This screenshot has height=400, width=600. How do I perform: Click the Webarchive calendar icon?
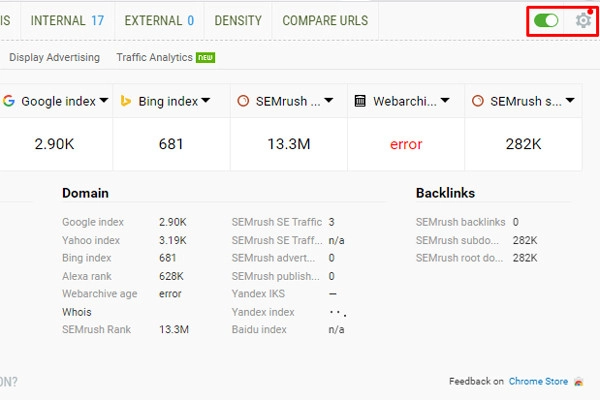pyautogui.click(x=360, y=101)
